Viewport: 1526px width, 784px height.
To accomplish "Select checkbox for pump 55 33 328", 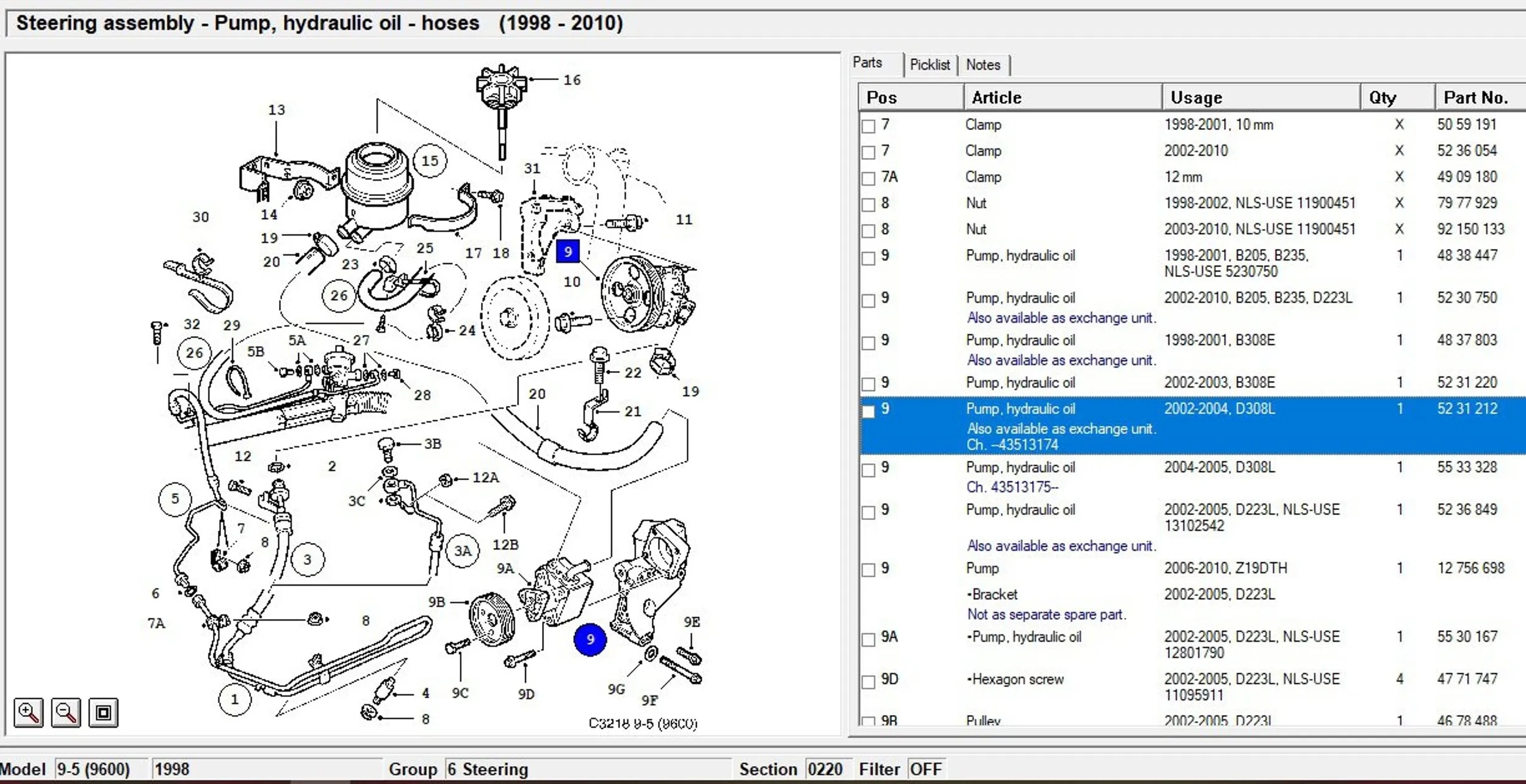I will tap(868, 470).
